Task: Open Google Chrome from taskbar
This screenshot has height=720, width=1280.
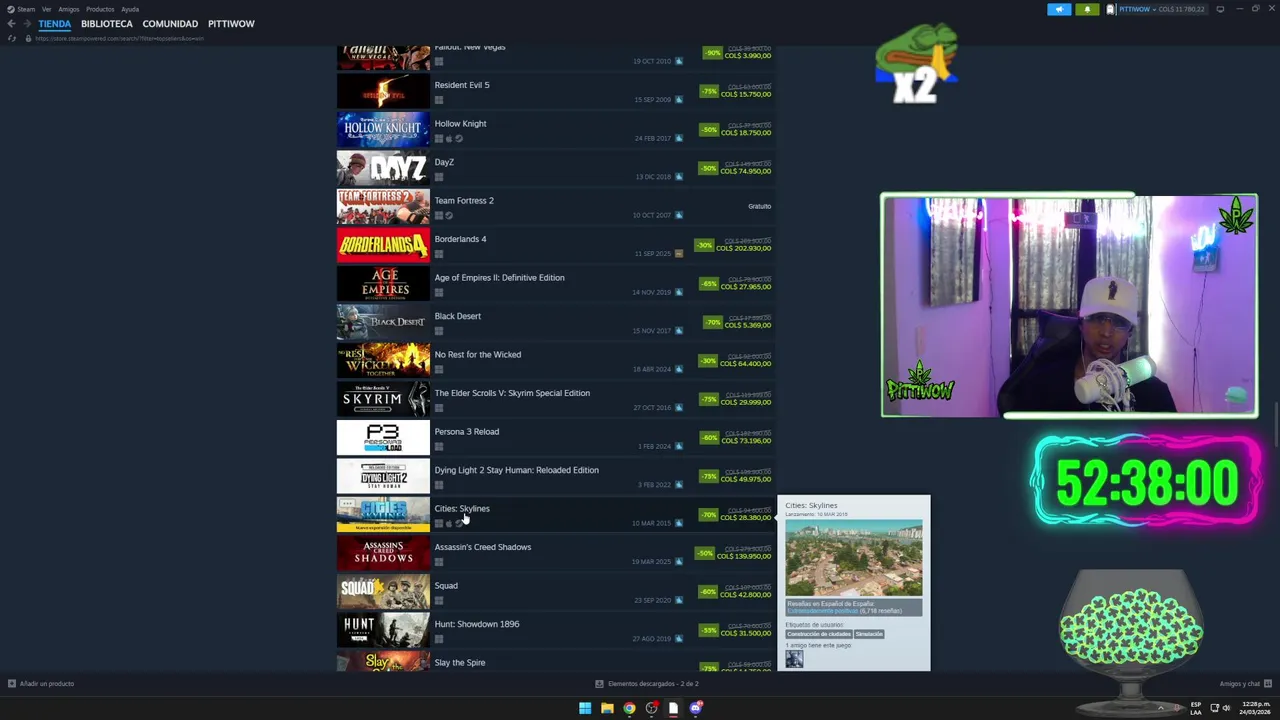Action: click(x=629, y=708)
